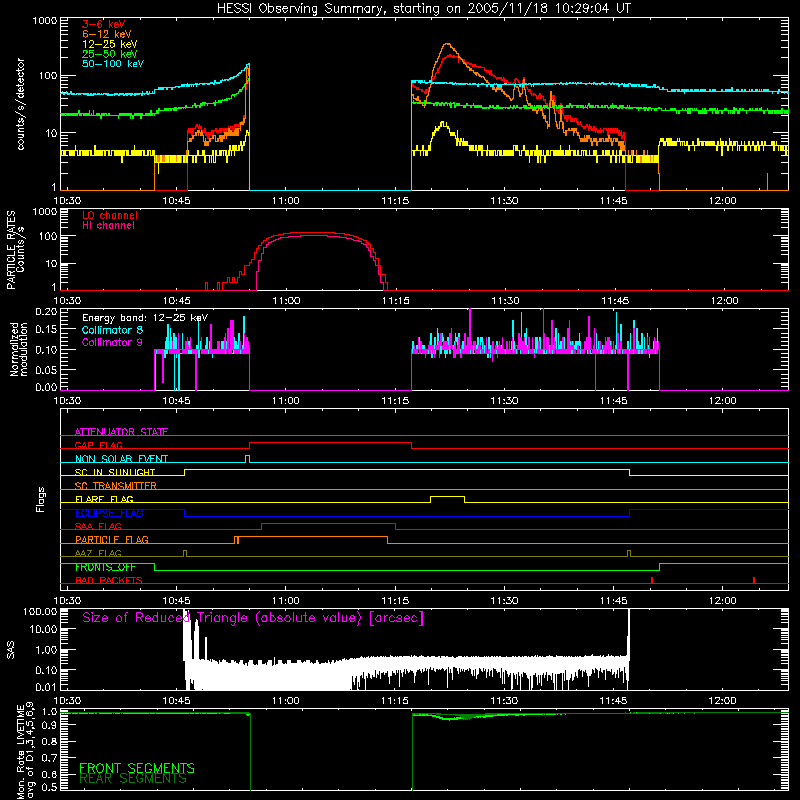Click the vertical 'Flags' axis label
The image size is (800, 800).
pos(41,499)
